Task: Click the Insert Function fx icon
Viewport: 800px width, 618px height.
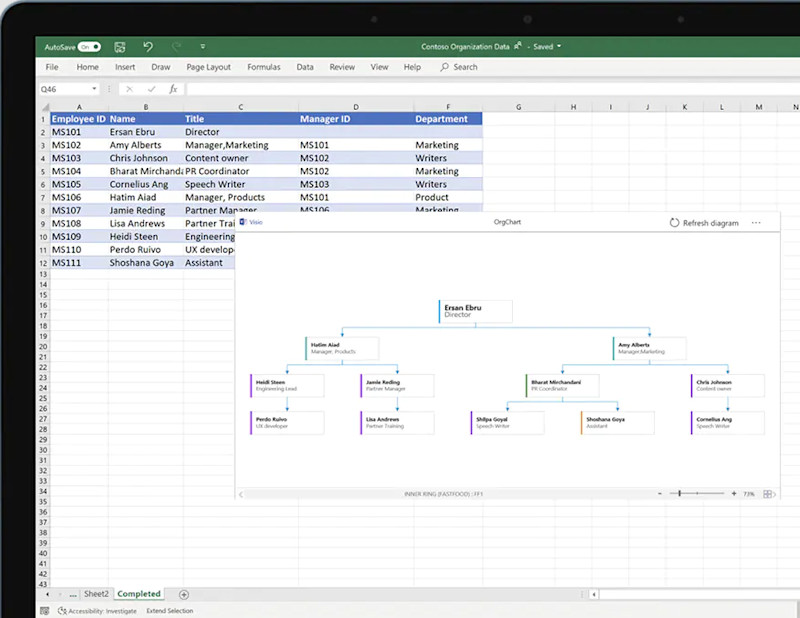Action: 173,89
